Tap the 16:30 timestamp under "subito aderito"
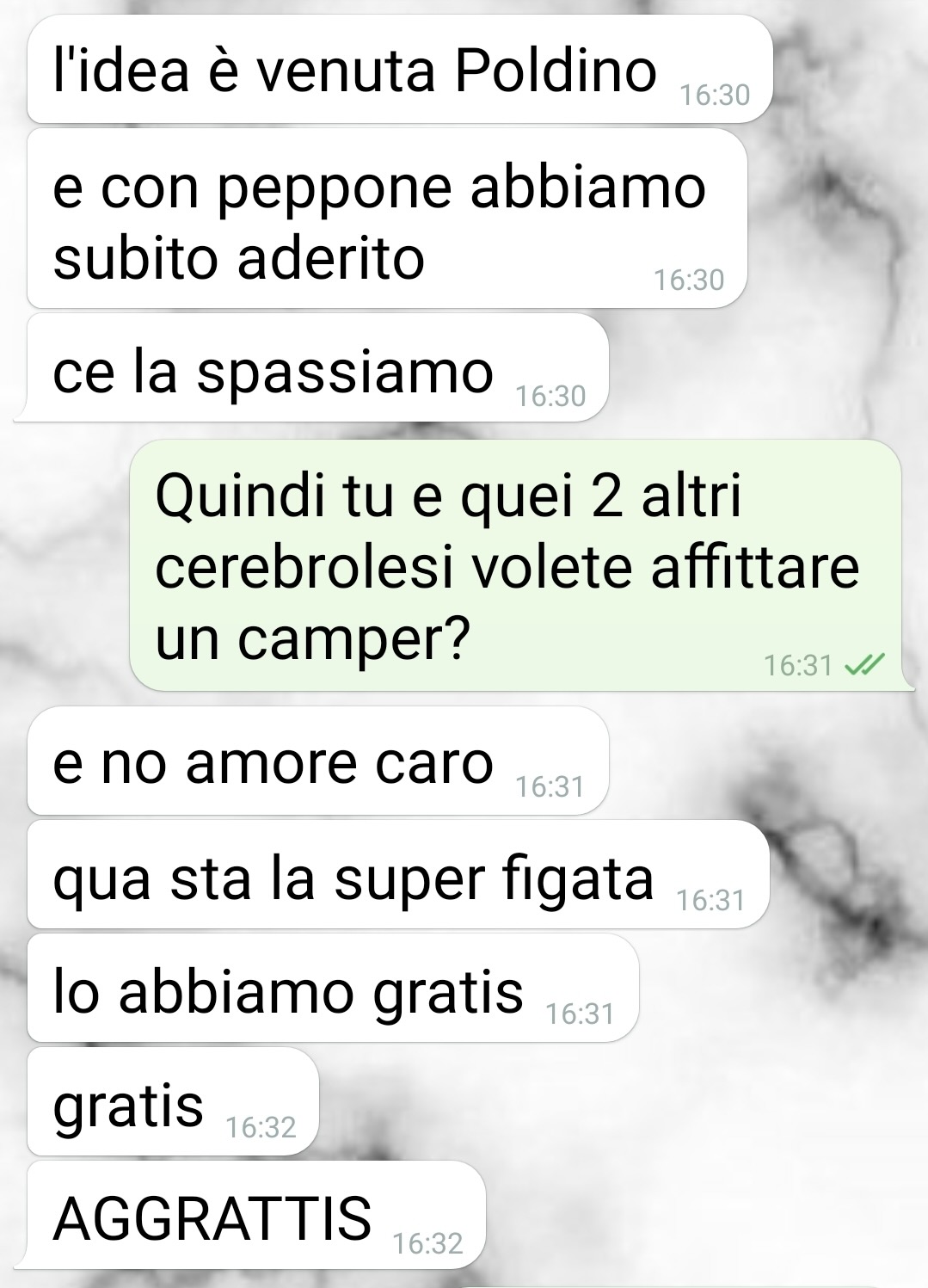The image size is (928, 1288). pyautogui.click(x=689, y=280)
